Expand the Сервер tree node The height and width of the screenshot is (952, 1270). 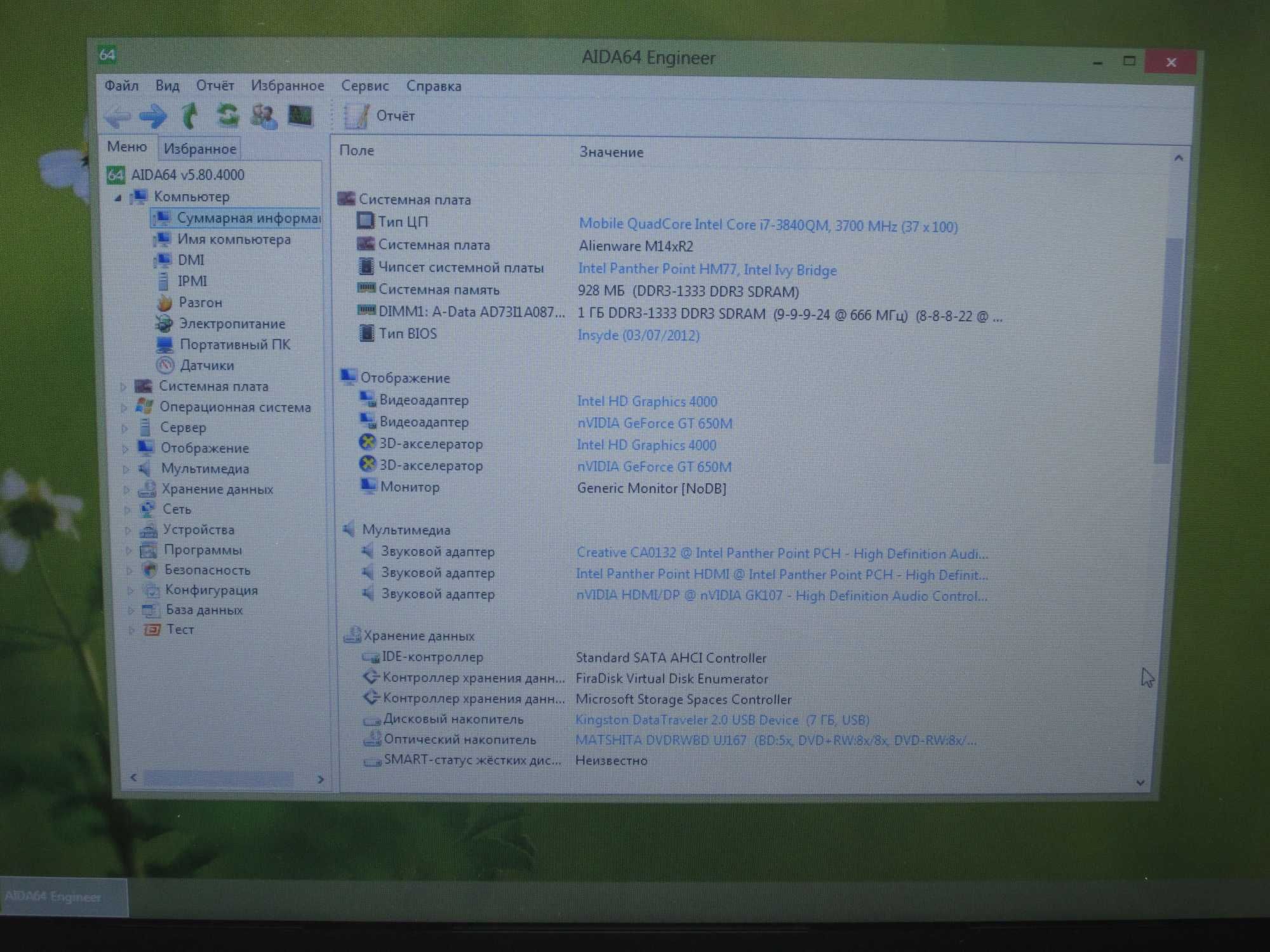tap(125, 428)
